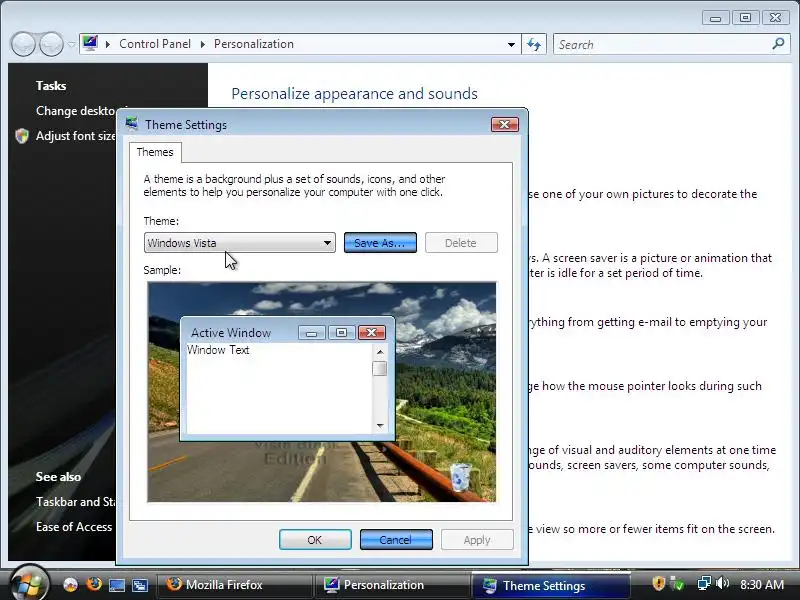Click the sample window scroll down arrow
This screenshot has width=800, height=600.
[x=380, y=426]
